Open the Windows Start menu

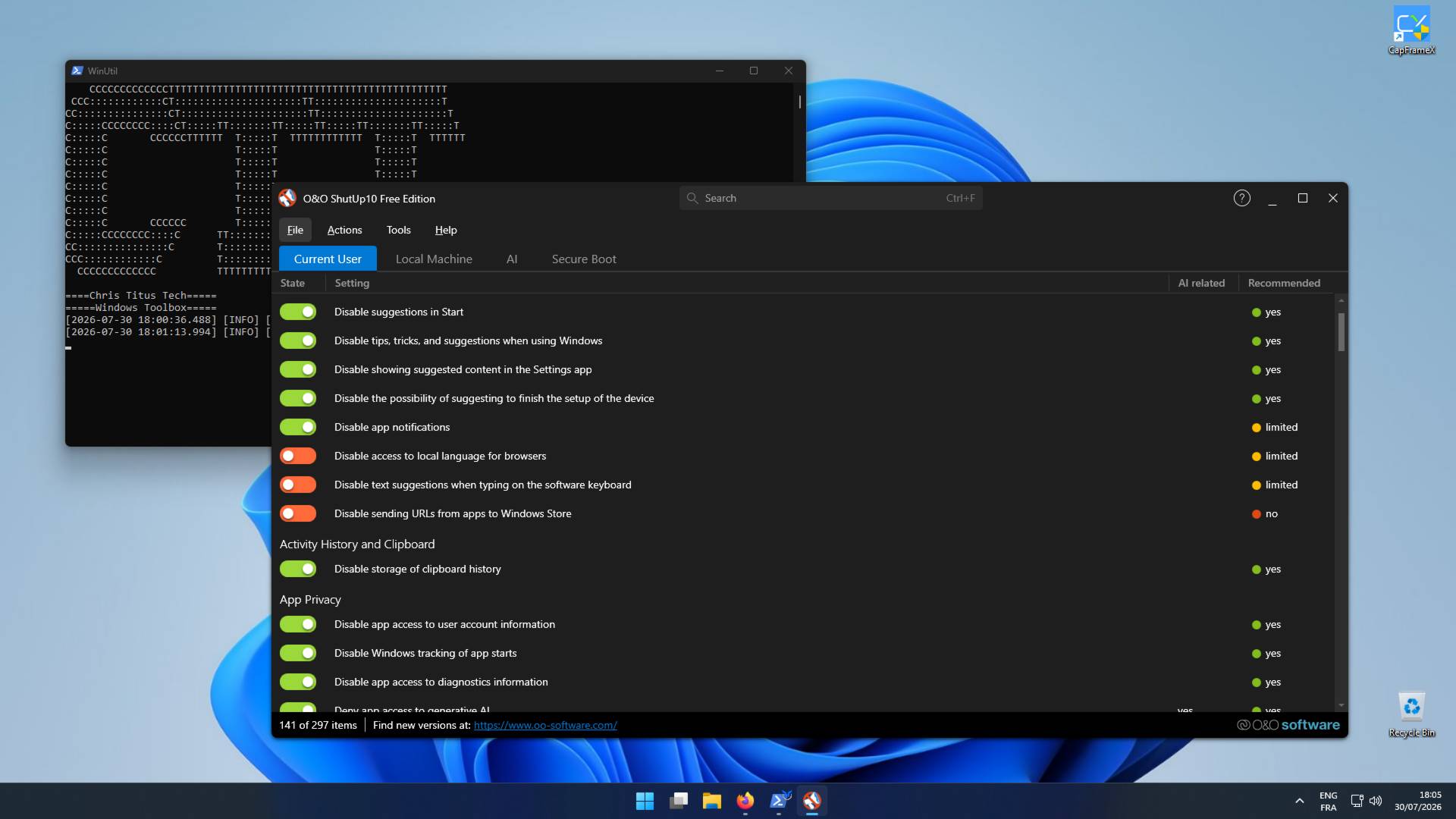(645, 801)
